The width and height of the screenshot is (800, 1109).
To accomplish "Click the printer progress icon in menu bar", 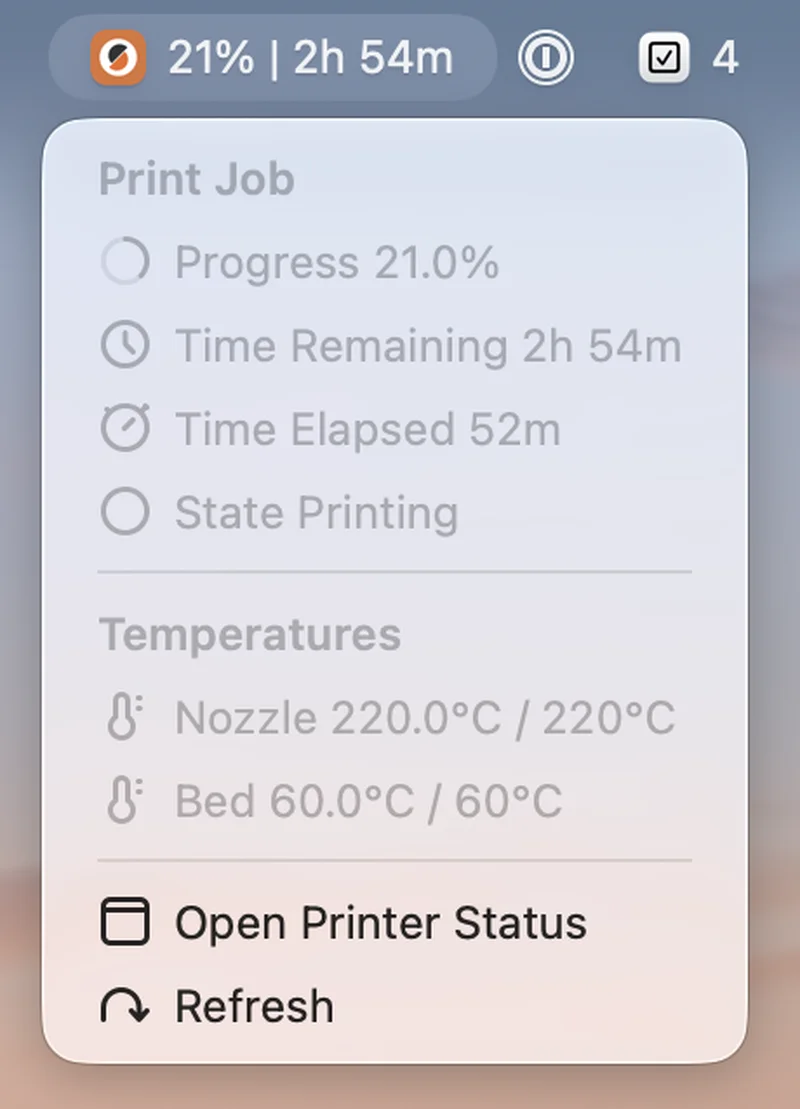I will [118, 57].
